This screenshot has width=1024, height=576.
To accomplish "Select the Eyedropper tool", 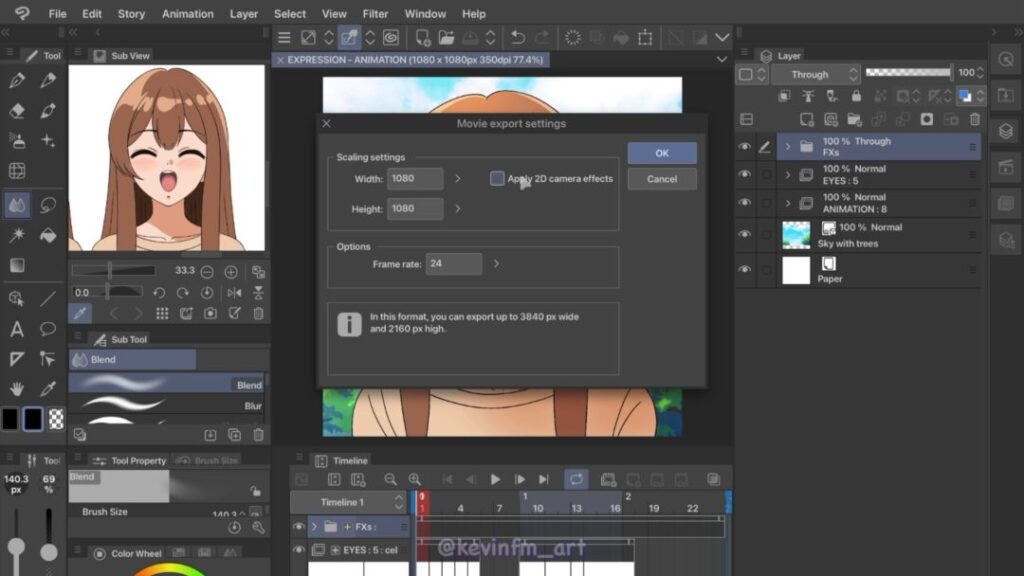I will coord(47,388).
